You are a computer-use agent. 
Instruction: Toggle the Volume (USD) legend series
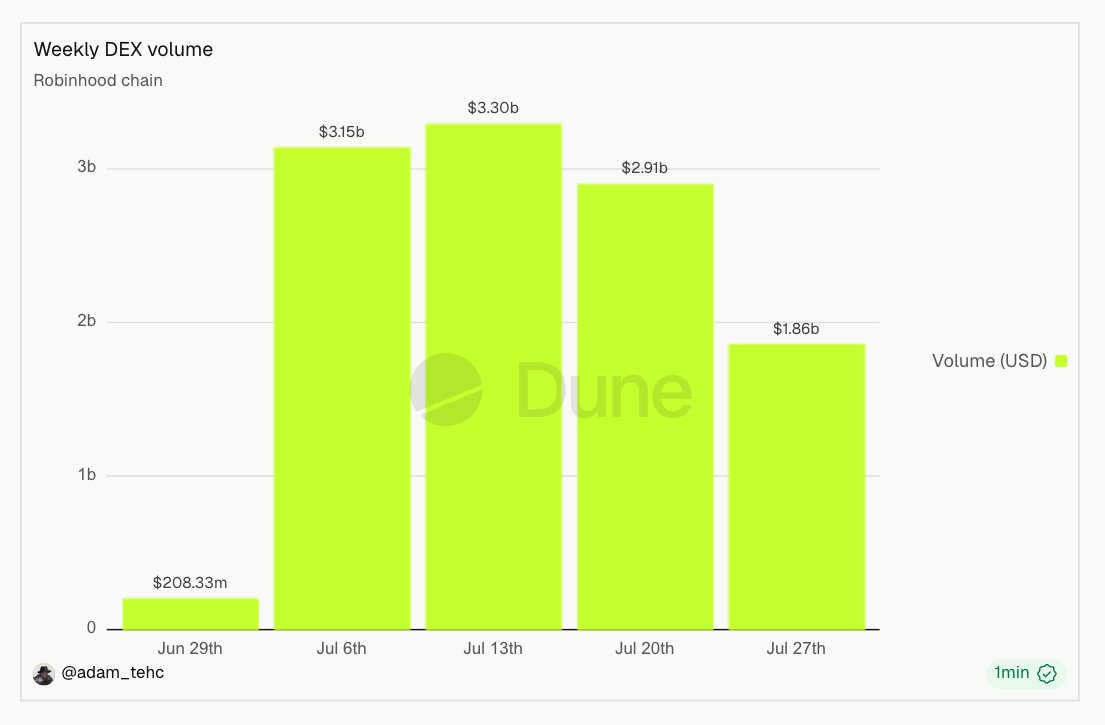(x=999, y=361)
